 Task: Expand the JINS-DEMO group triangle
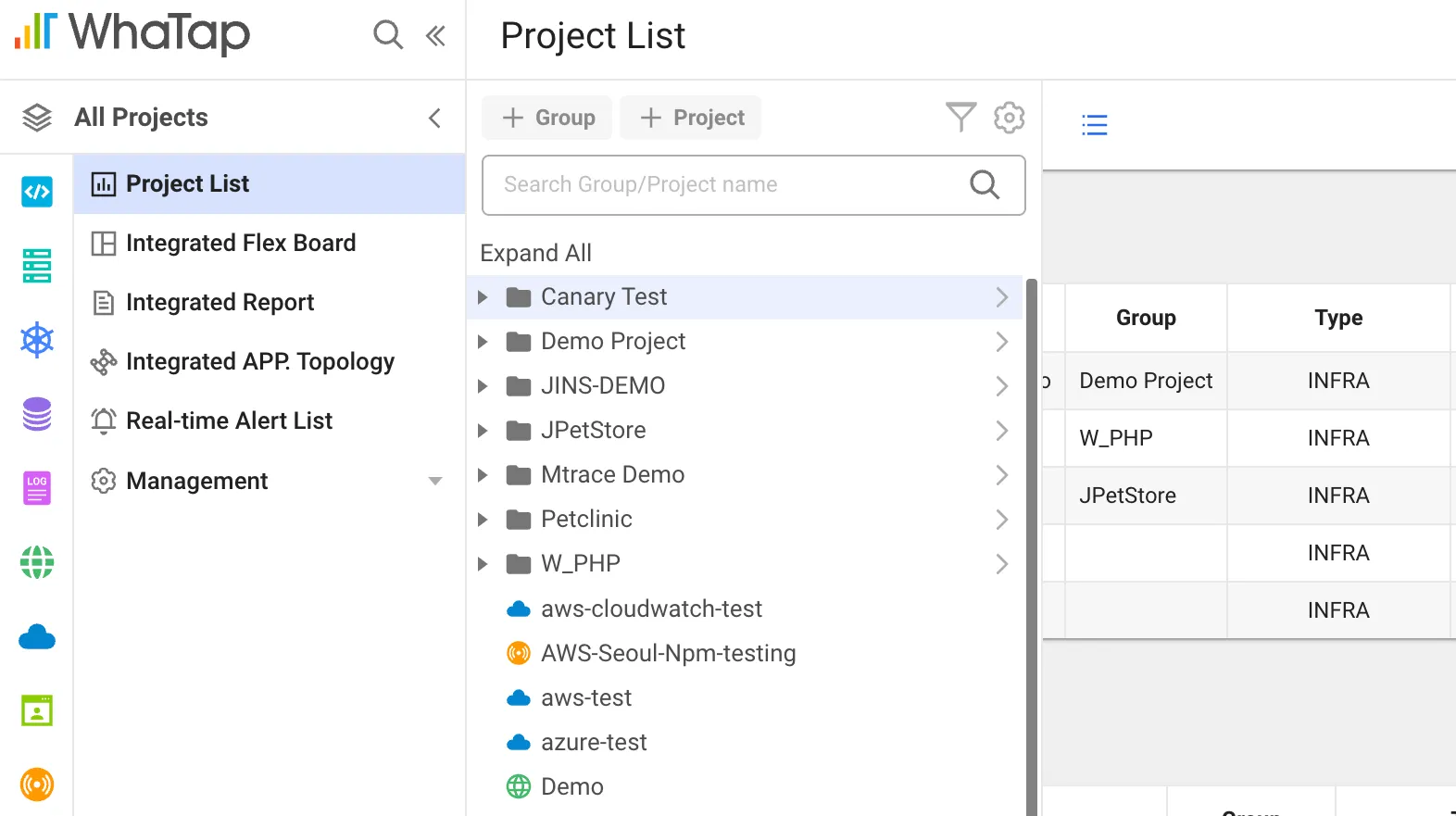[x=483, y=386]
